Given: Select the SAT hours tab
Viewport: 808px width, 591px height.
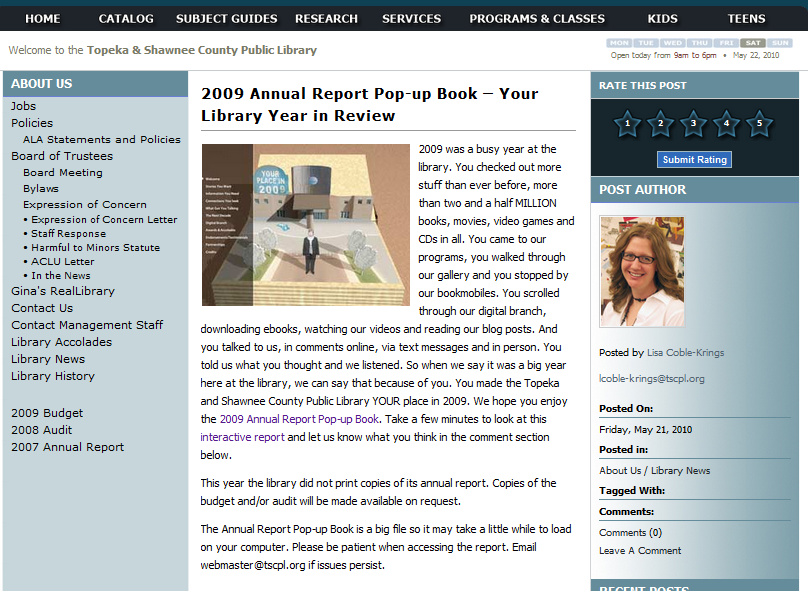Looking at the screenshot, I should tap(753, 43).
